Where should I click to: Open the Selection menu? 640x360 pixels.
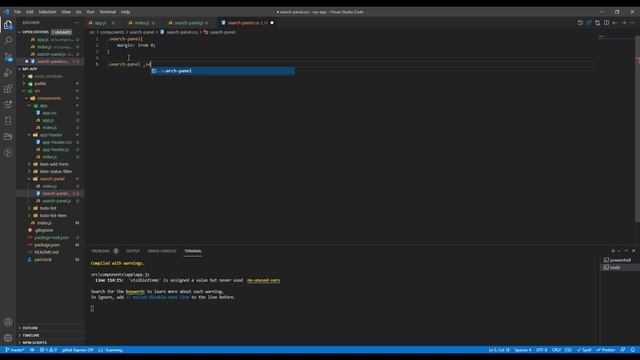(47, 12)
